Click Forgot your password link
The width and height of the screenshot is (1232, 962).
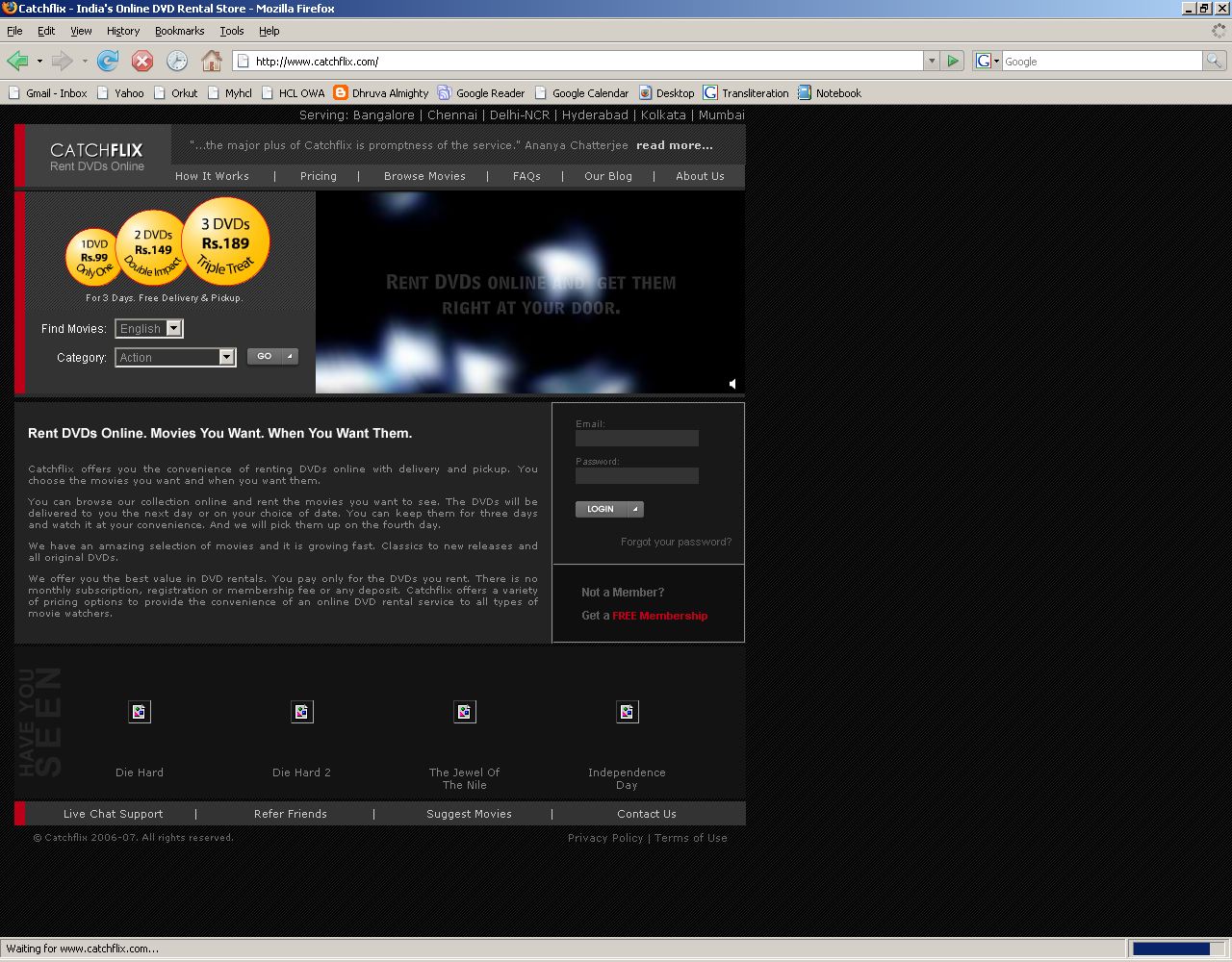[x=676, y=542]
